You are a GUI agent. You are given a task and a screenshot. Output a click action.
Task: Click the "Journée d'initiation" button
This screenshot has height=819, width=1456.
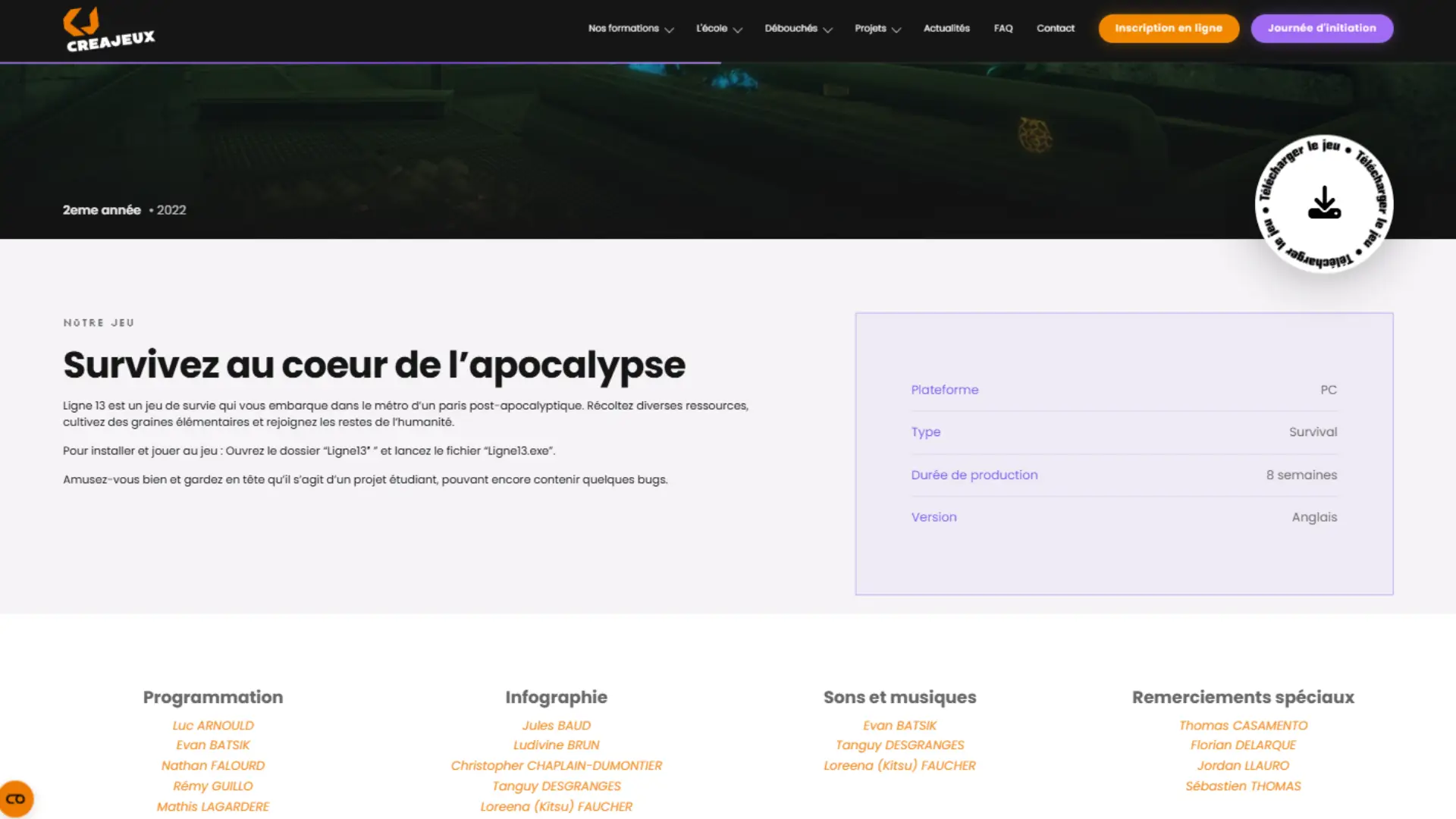click(1322, 28)
